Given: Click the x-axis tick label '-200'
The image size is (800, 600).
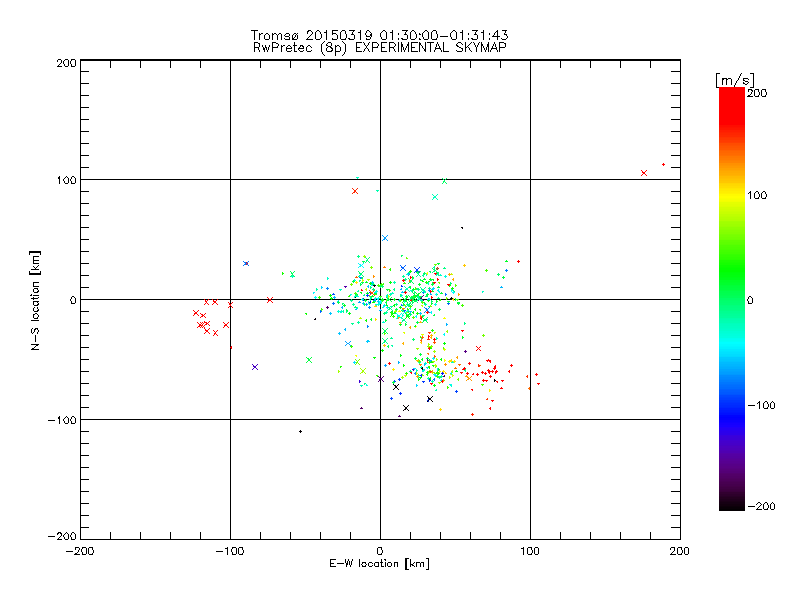Looking at the screenshot, I should point(81,551).
